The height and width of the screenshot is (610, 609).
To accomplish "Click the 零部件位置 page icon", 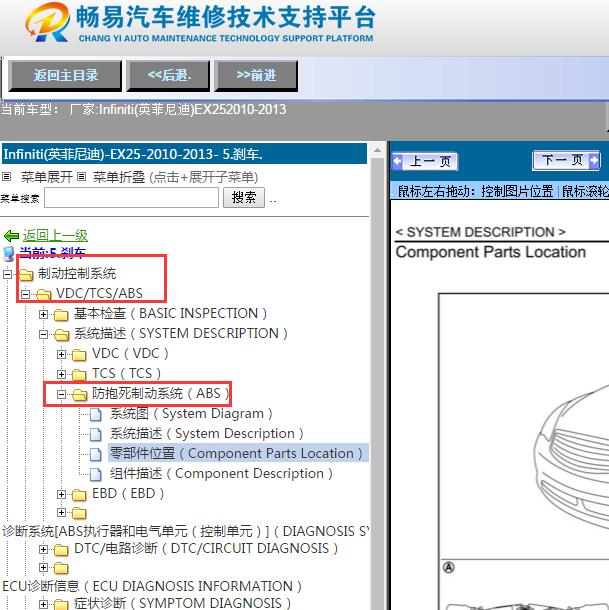I will click(x=96, y=454).
